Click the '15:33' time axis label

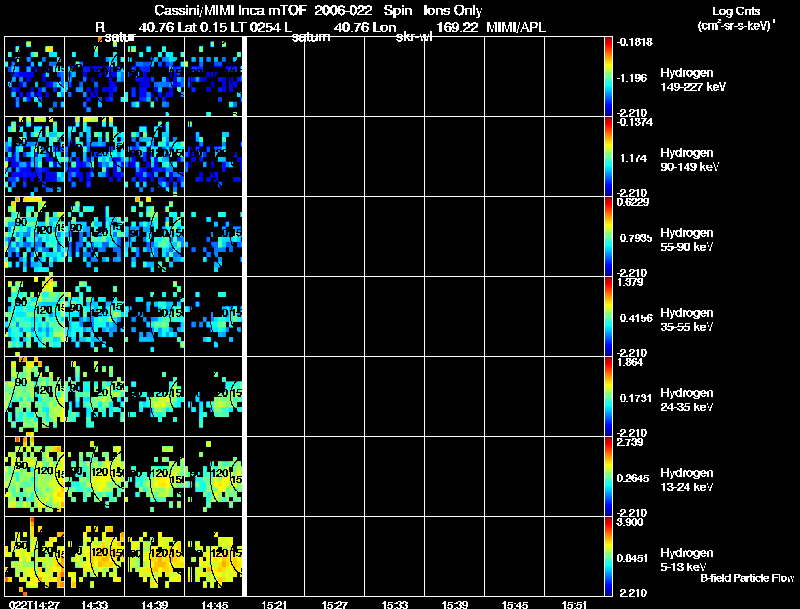point(395,604)
